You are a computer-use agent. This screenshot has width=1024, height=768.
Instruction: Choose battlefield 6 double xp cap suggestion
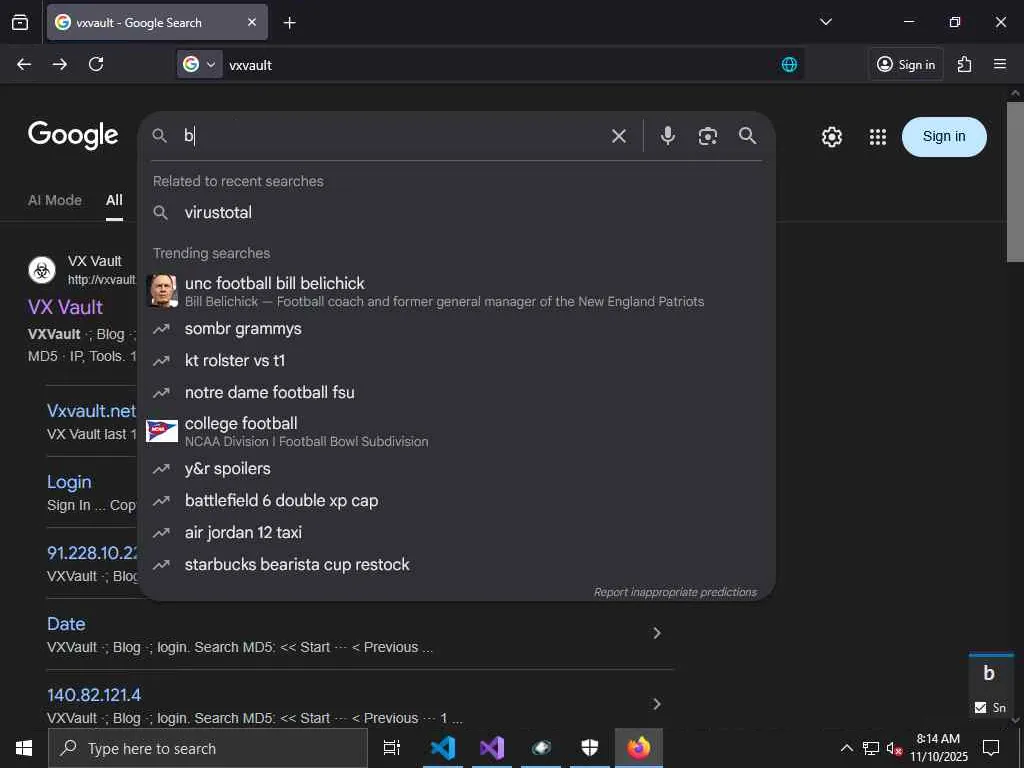(456, 501)
